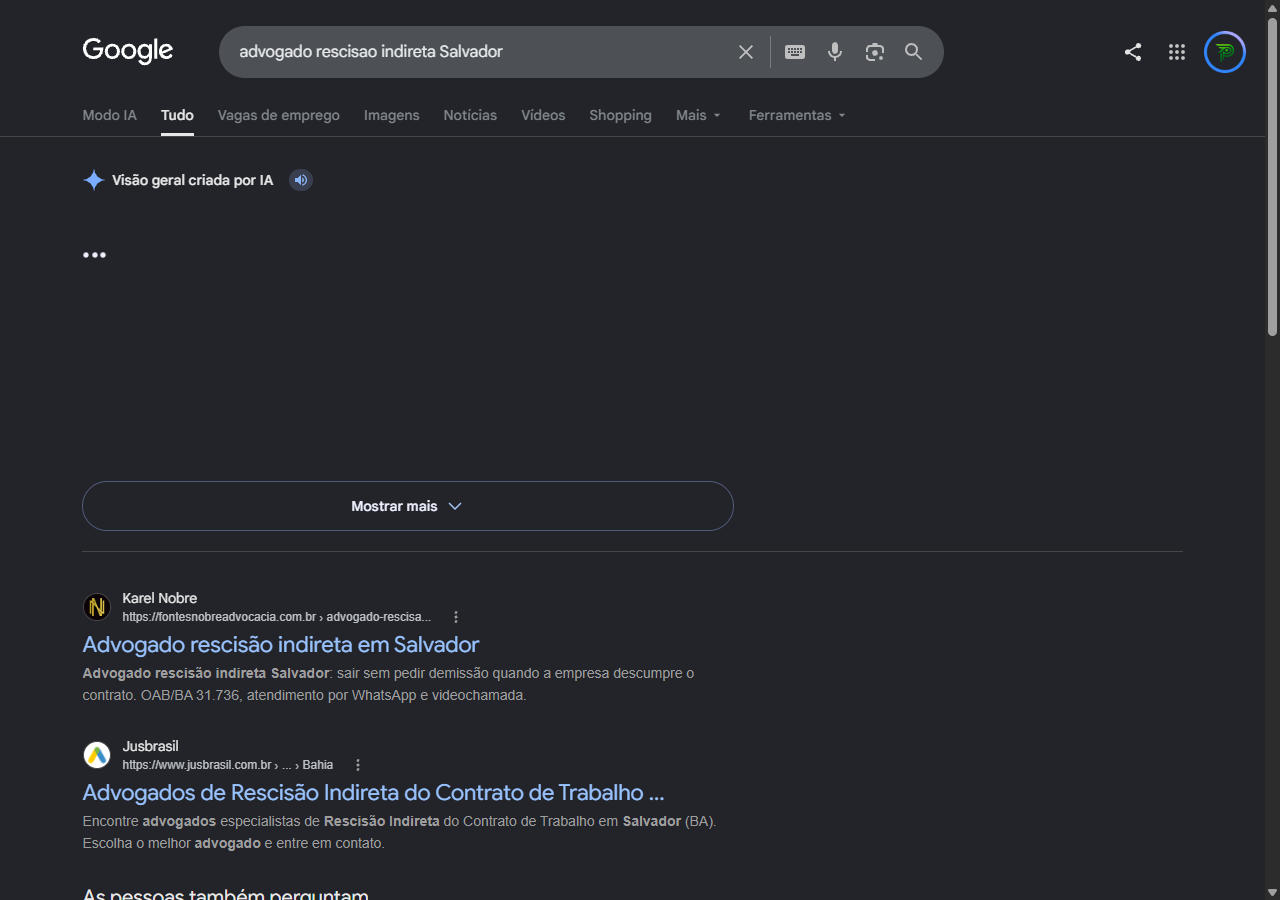Open the Notícias tab
Viewport: 1280px width, 900px height.
pos(470,115)
